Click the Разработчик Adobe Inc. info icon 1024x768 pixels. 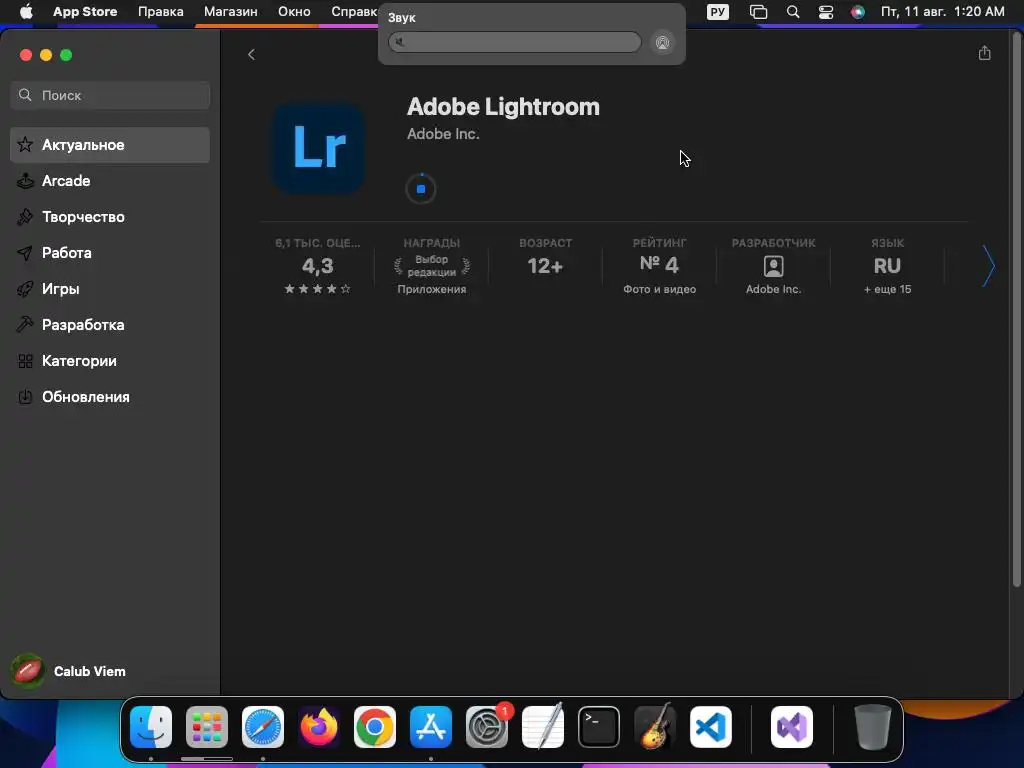[x=773, y=266]
